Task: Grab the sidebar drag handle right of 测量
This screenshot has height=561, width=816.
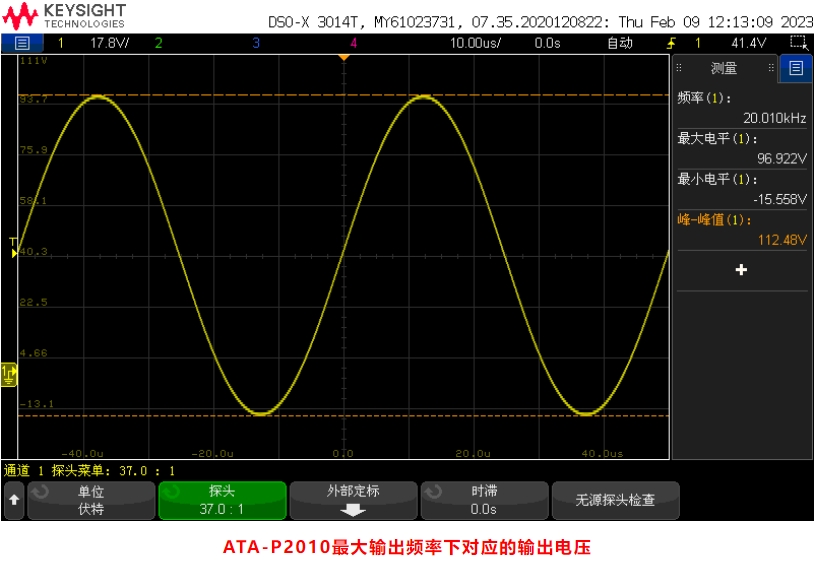Action: [771, 68]
